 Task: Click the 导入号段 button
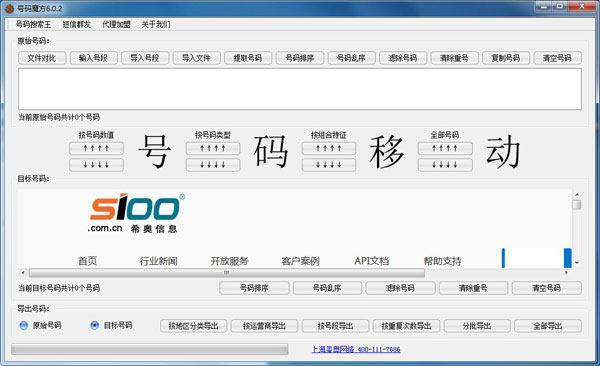(x=145, y=58)
